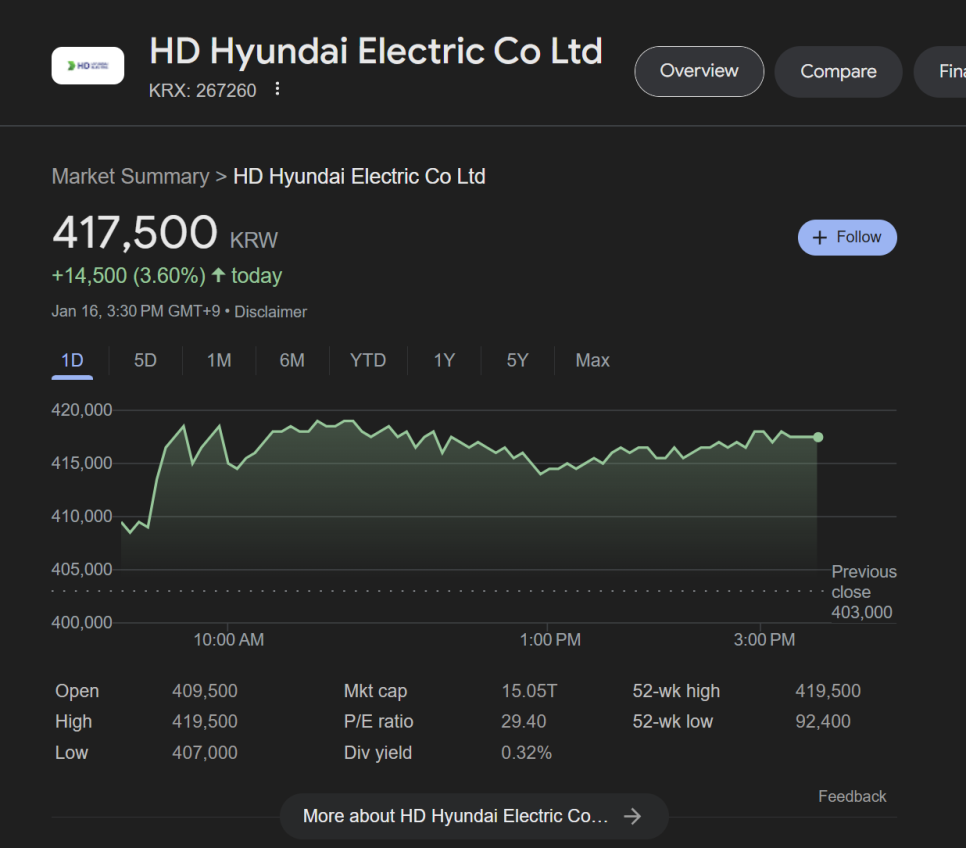The image size is (966, 848).
Task: Show the 6M chart range
Action: [x=292, y=361]
